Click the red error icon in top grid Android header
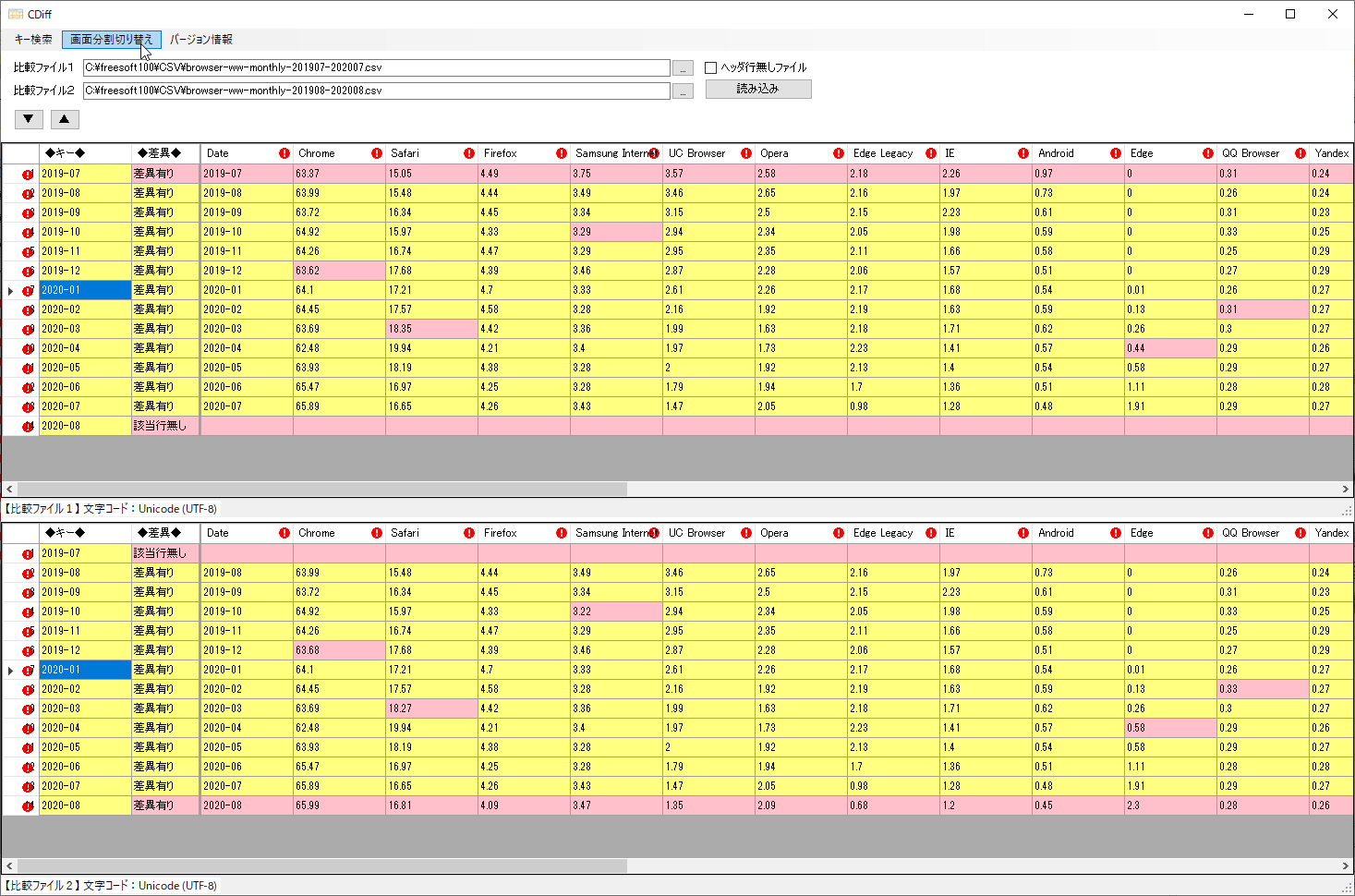Image resolution: width=1355 pixels, height=896 pixels. click(x=1116, y=153)
